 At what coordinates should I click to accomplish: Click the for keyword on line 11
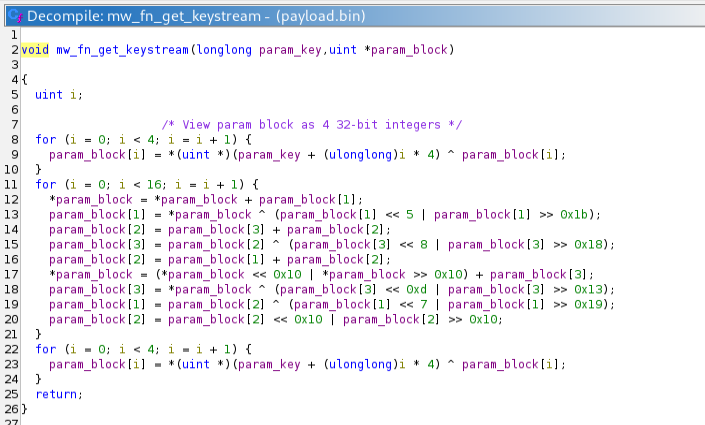[x=46, y=184]
